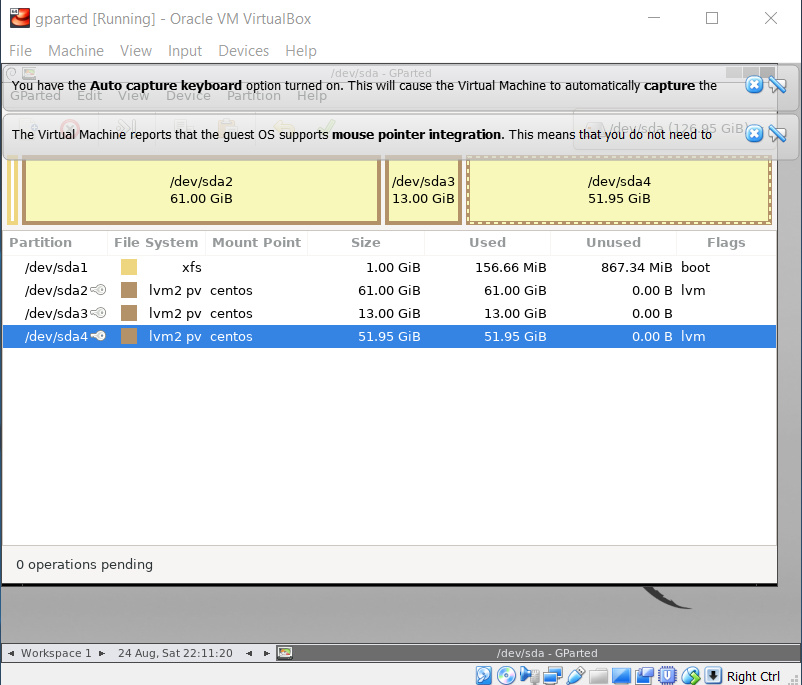Click the 867.34 MiB unused value
Image resolution: width=802 pixels, height=685 pixels.
point(636,268)
